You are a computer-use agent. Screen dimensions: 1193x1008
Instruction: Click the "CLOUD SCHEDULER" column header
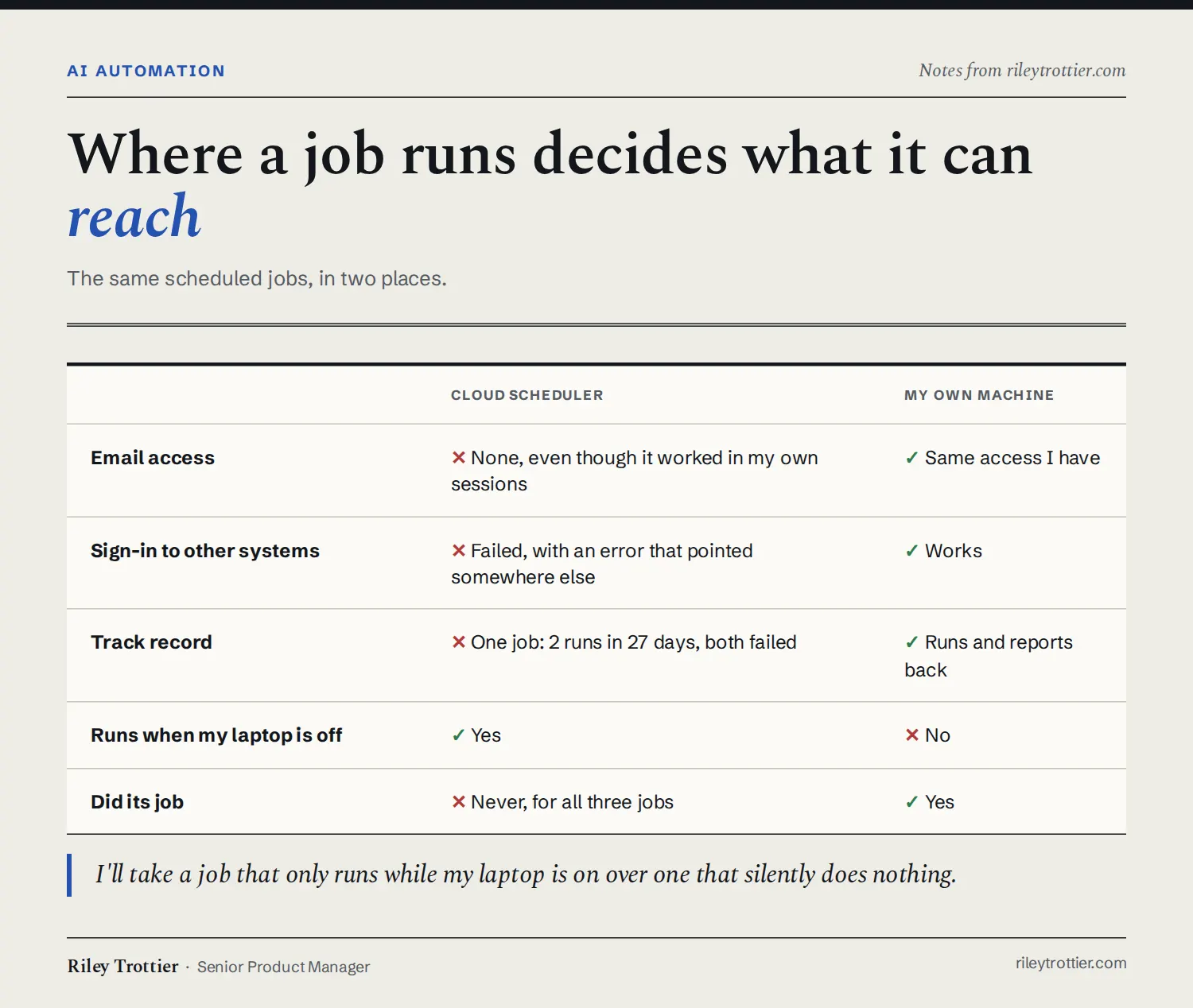527,395
